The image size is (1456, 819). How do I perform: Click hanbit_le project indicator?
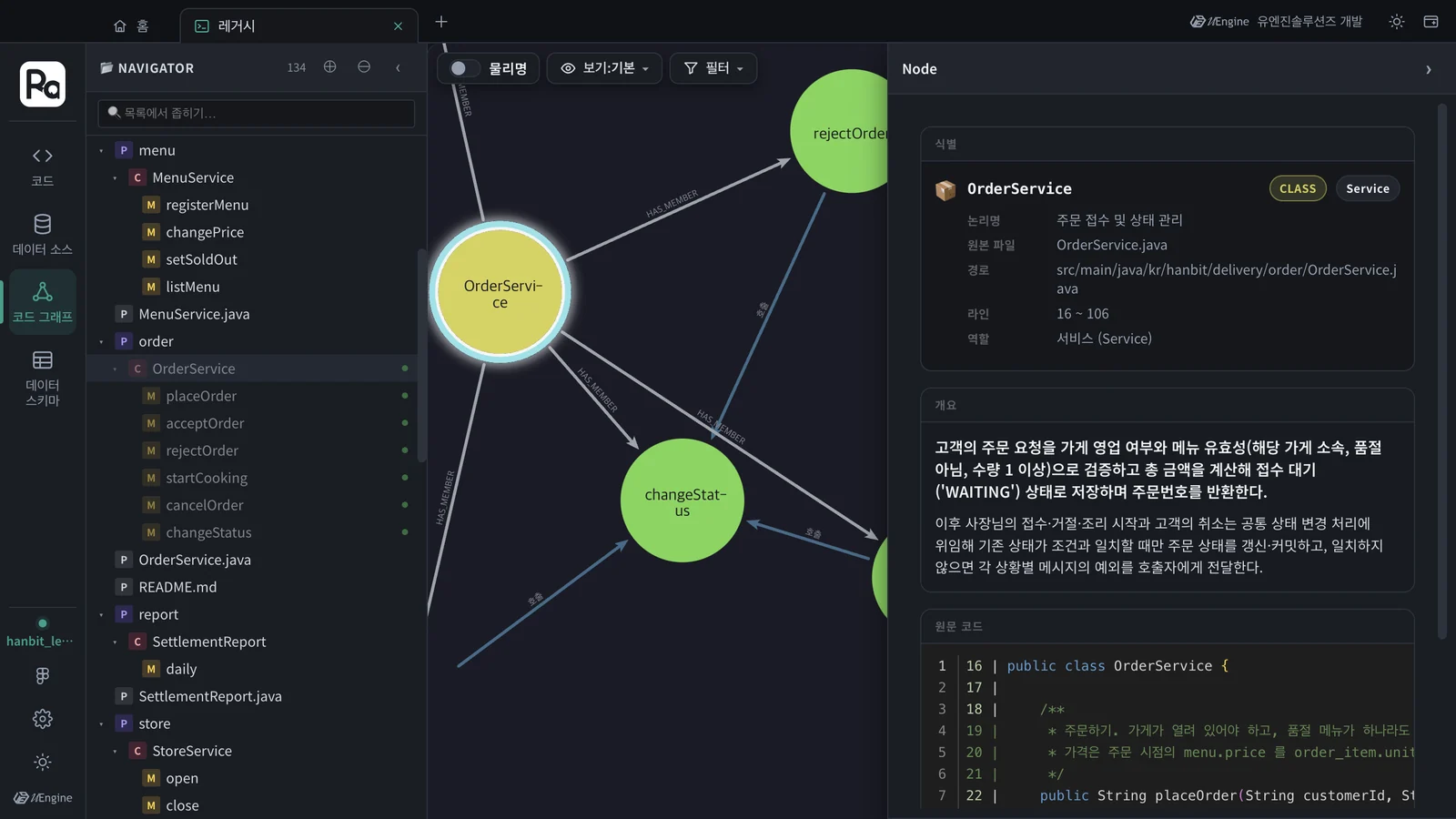[40, 633]
